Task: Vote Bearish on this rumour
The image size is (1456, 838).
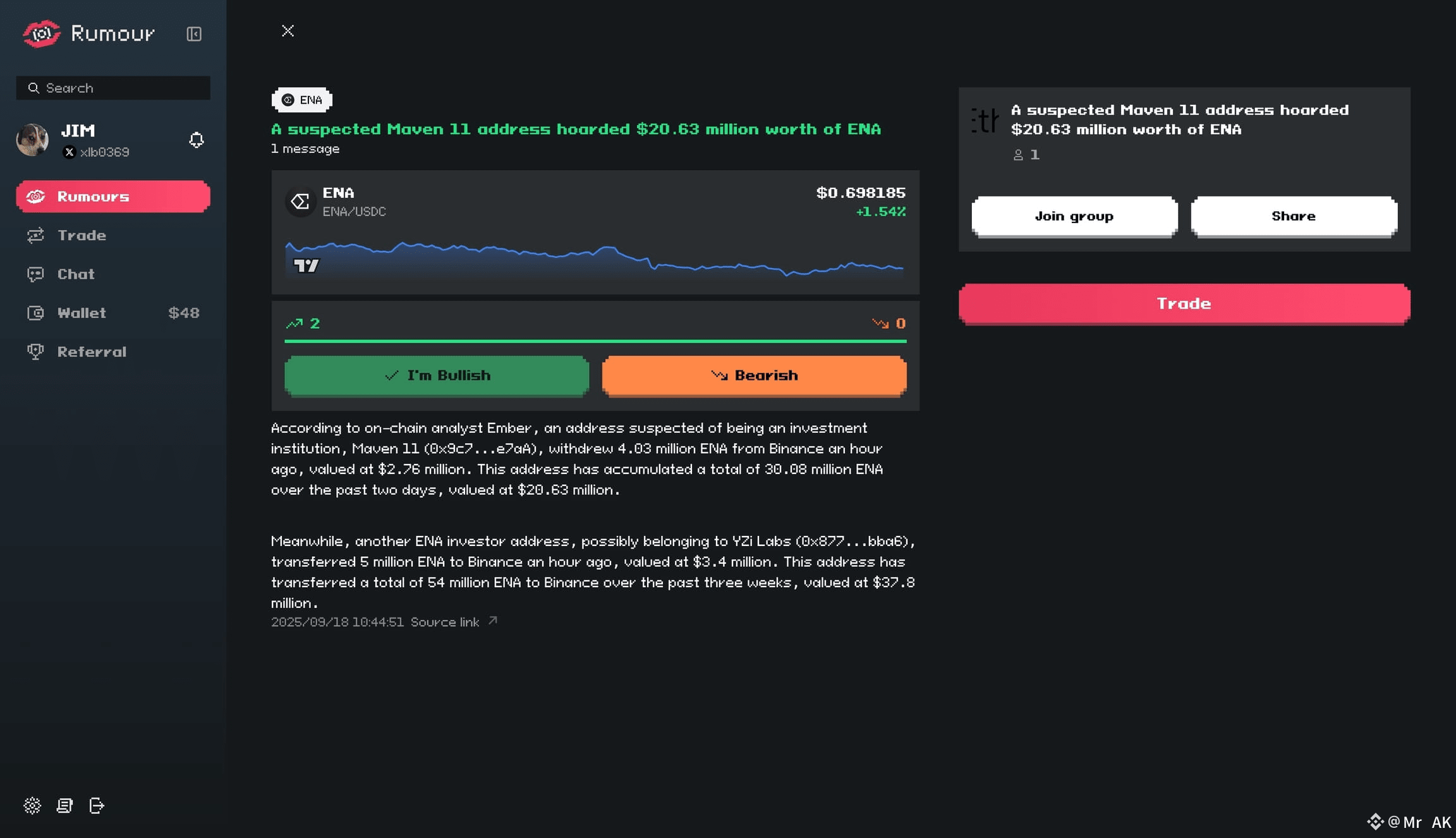Action: pyautogui.click(x=754, y=375)
